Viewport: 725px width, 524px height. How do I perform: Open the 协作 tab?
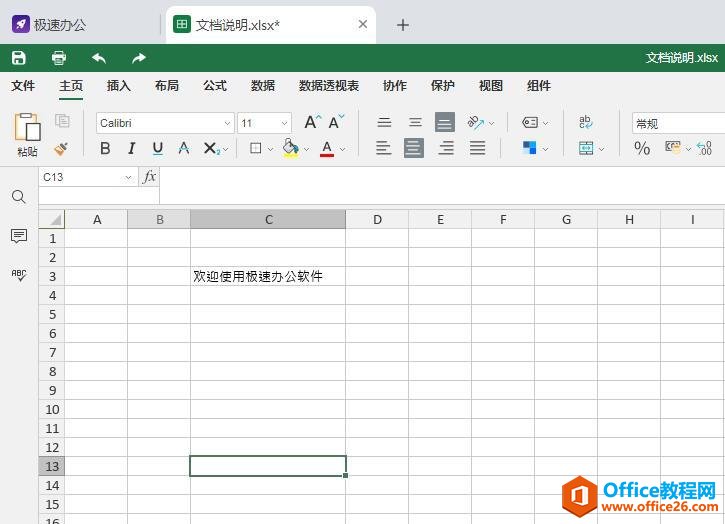394,86
